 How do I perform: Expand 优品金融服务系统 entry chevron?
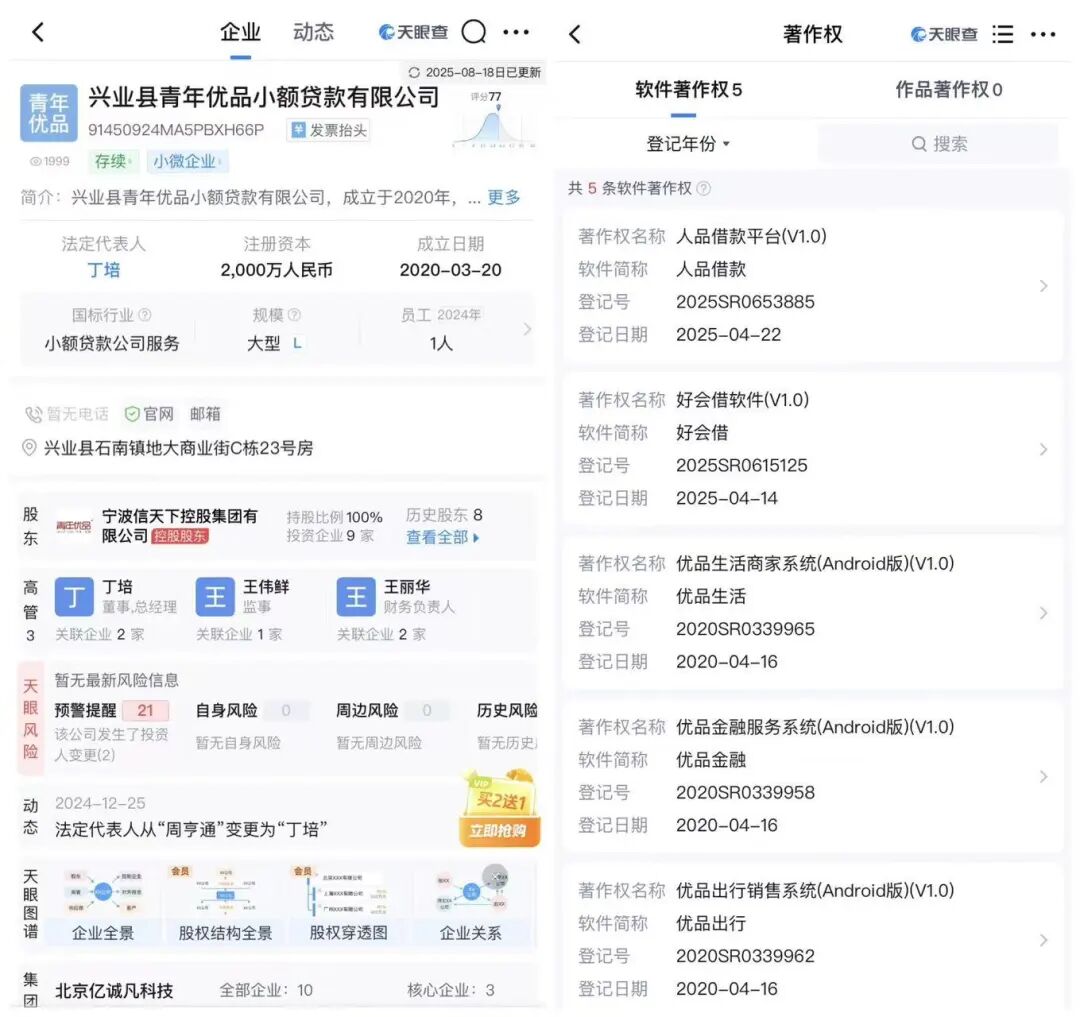(1043, 776)
